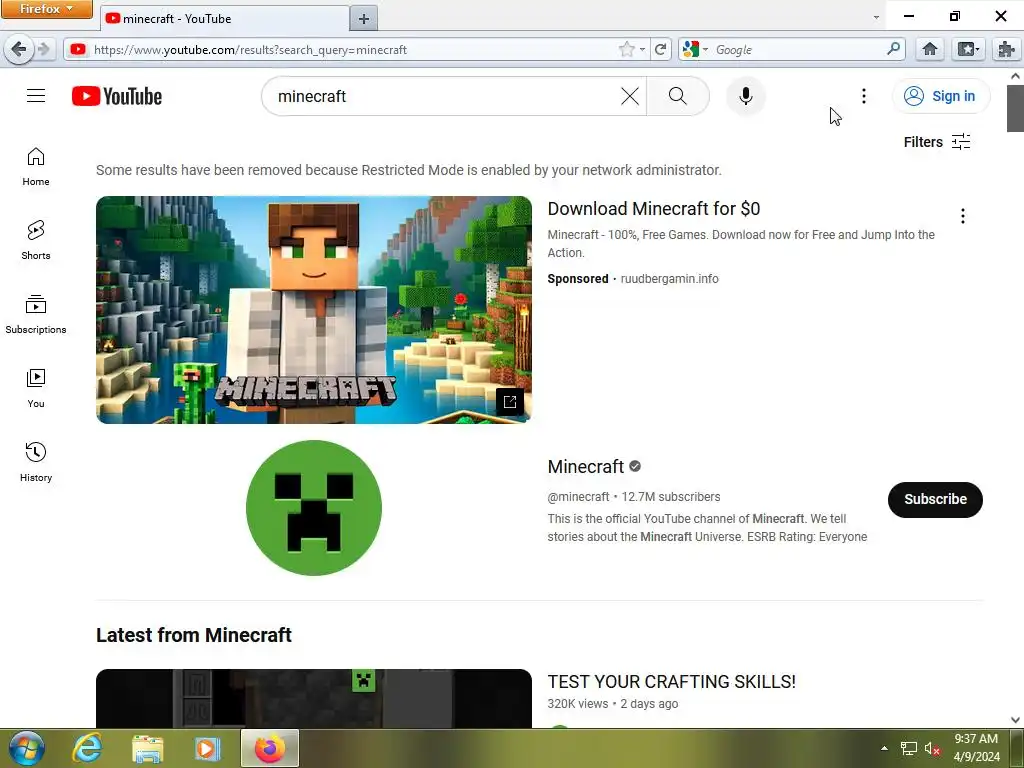Screen dimensions: 1024x768
Task: Go back to previous page
Action: click(18, 49)
